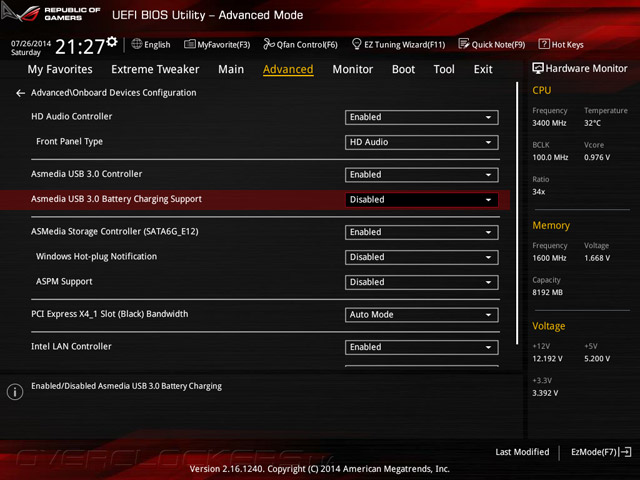
Task: Click the ASPM Support label
Action: pos(64,282)
